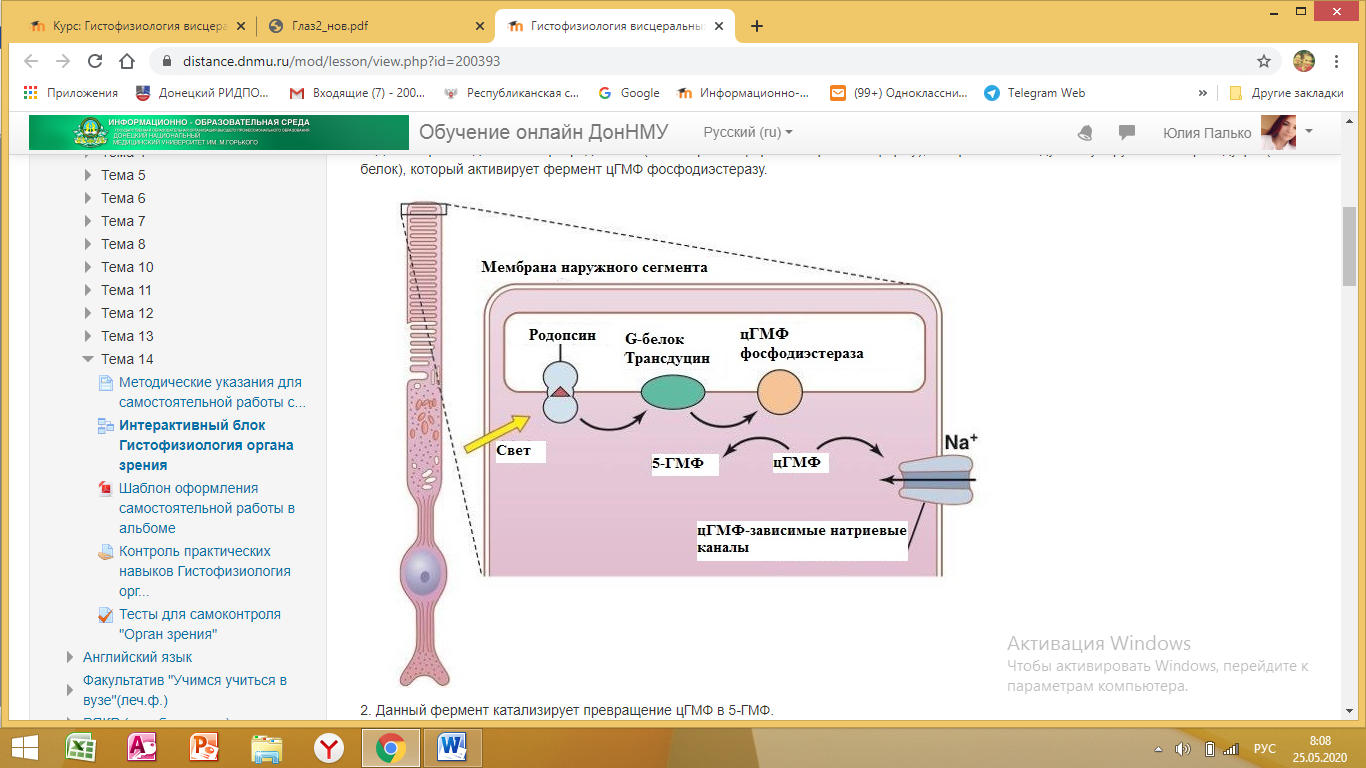Collapse the Тема 14 section
This screenshot has width=1366, height=768.
point(89,359)
